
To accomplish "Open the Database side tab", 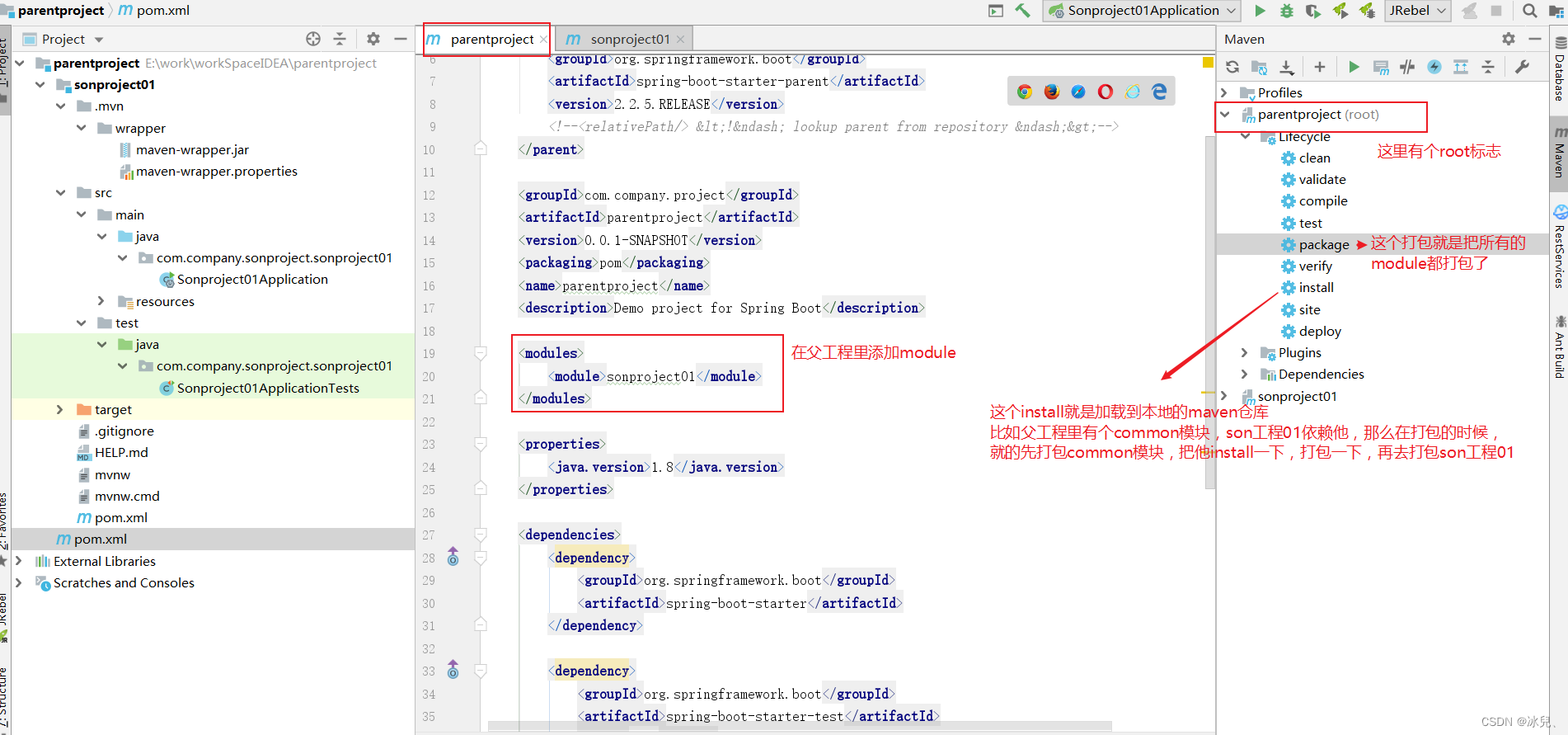I will [1559, 70].
